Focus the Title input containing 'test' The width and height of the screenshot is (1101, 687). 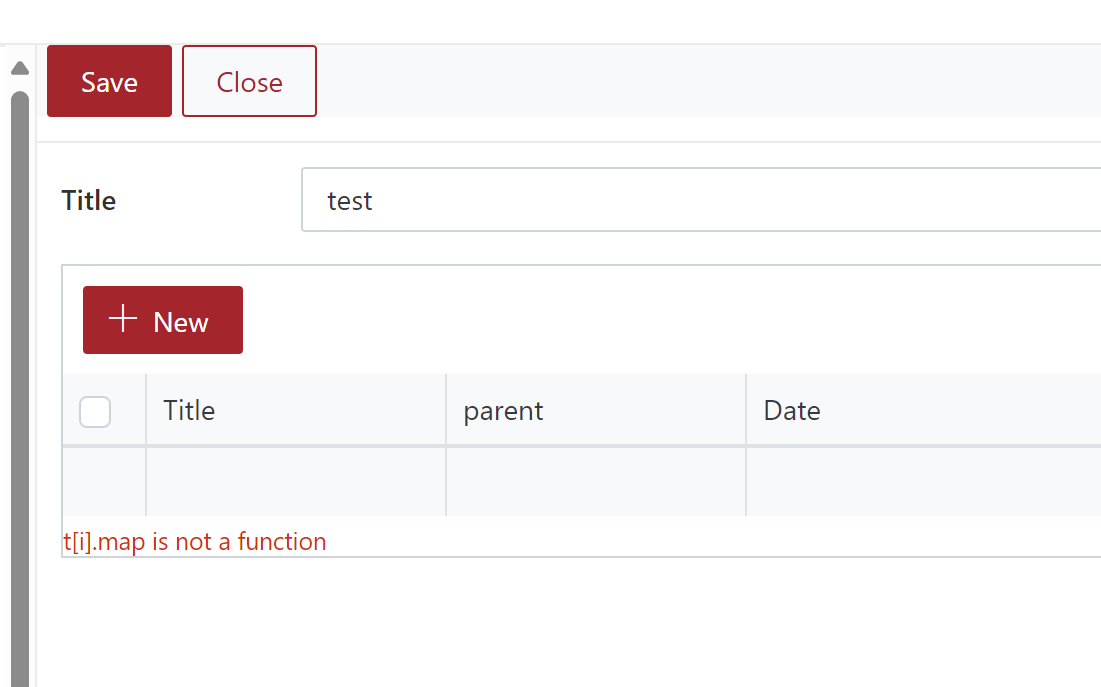(700, 200)
